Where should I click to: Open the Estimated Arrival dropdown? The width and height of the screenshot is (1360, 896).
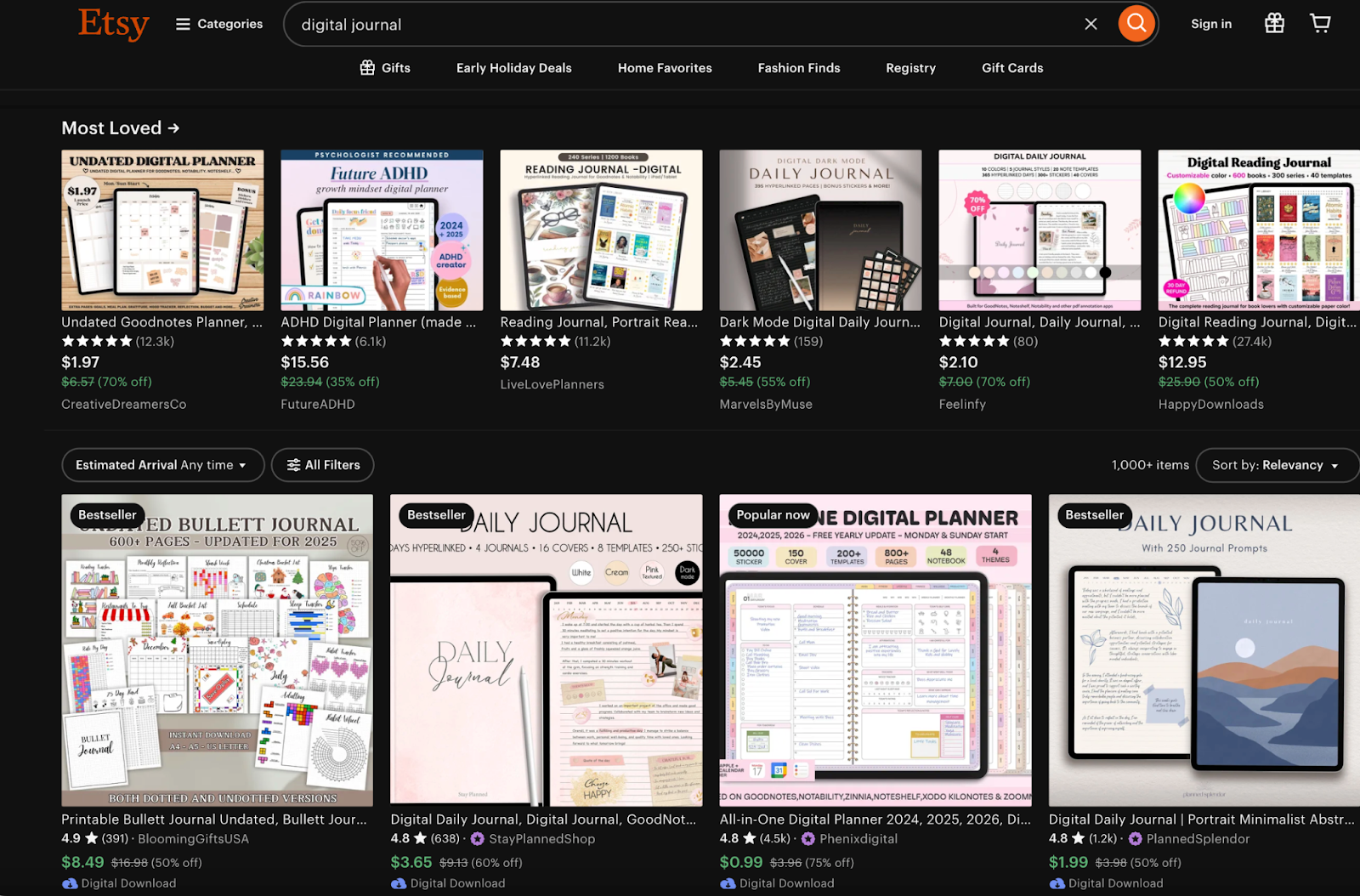pos(161,465)
